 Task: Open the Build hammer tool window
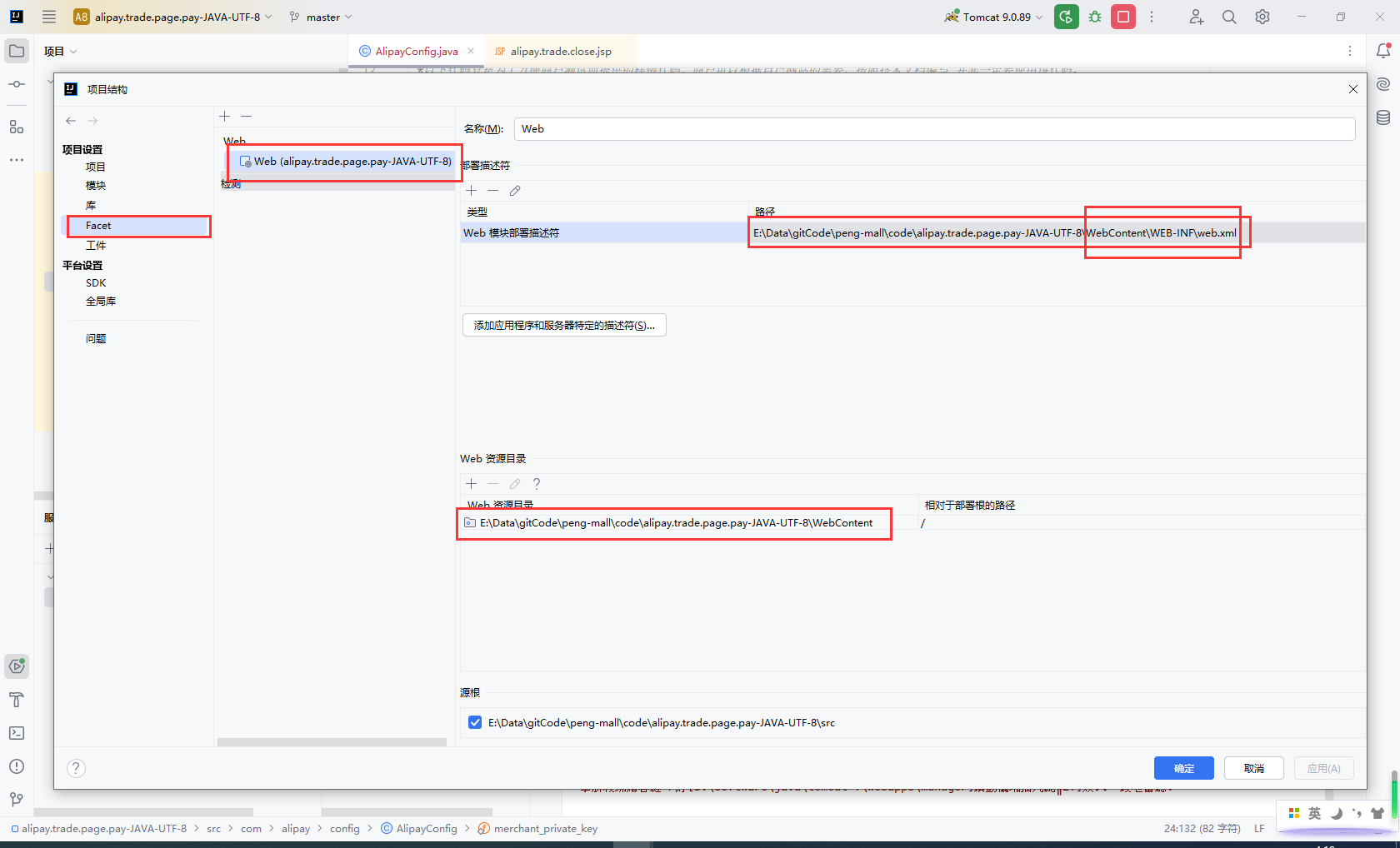click(17, 700)
